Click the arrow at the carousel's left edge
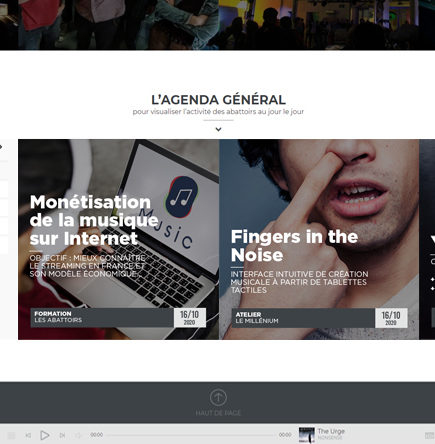 1,147
